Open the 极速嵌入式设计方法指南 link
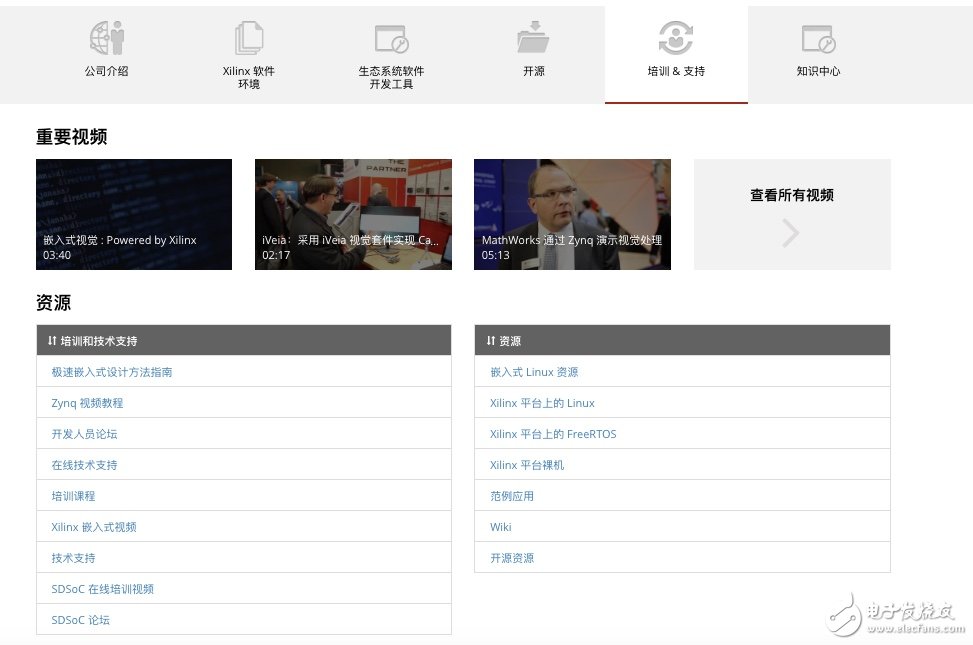Screen dimensions: 973x645 pyautogui.click(x=112, y=372)
